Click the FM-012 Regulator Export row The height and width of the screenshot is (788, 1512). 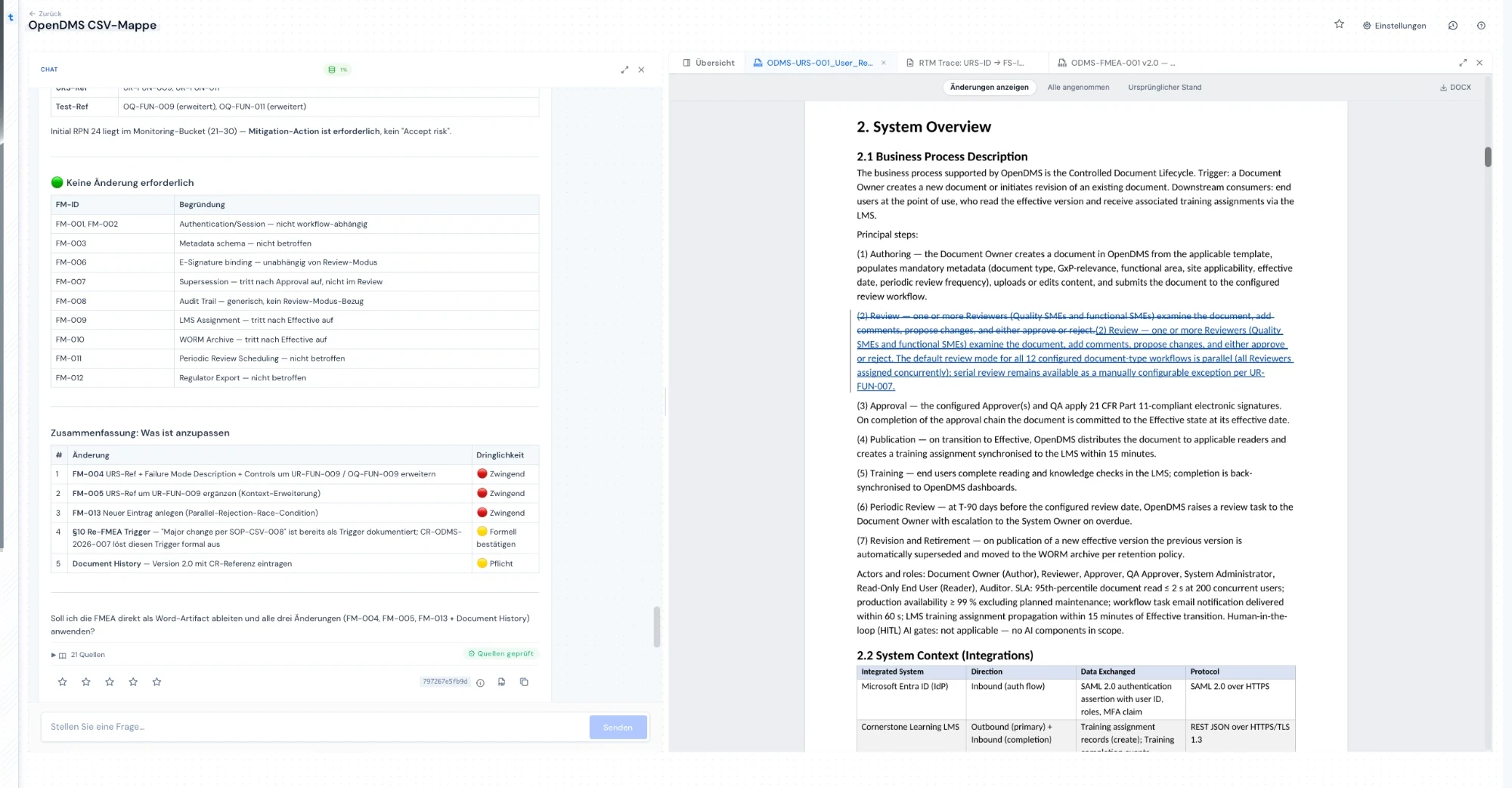pos(295,377)
